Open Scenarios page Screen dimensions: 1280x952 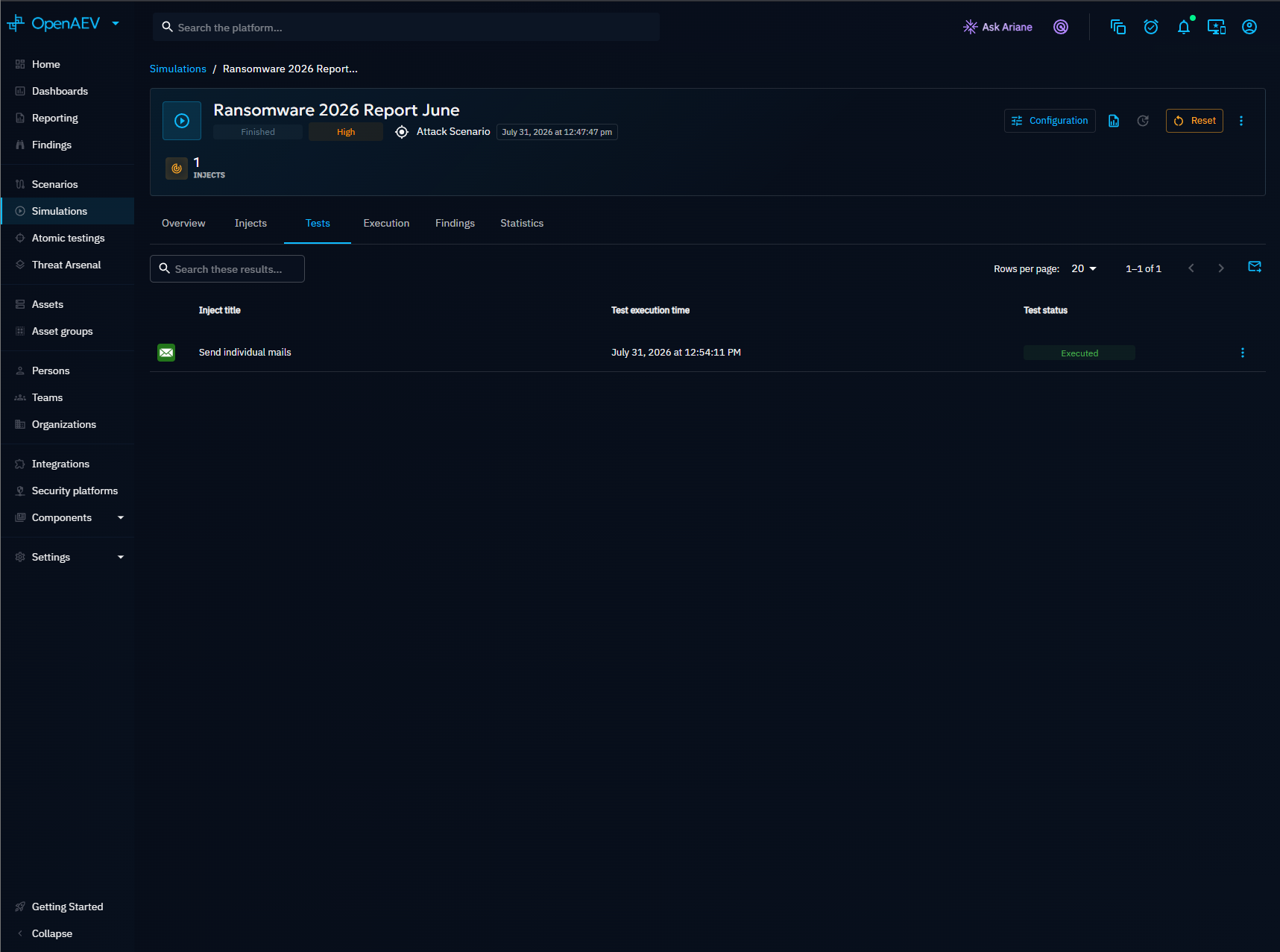click(68, 184)
